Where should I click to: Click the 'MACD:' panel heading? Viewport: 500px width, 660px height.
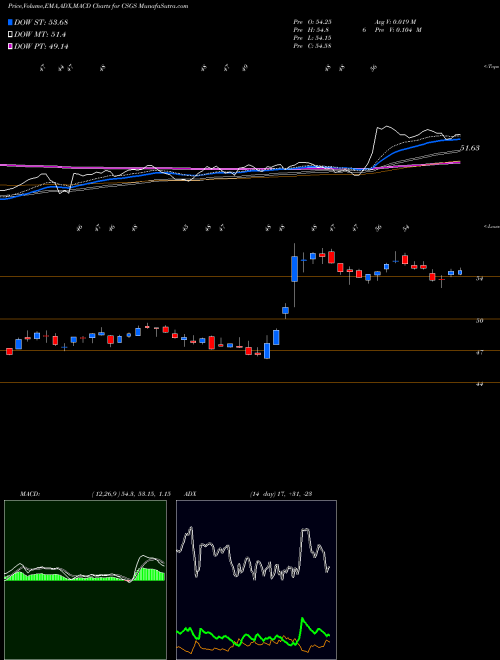click(x=30, y=494)
